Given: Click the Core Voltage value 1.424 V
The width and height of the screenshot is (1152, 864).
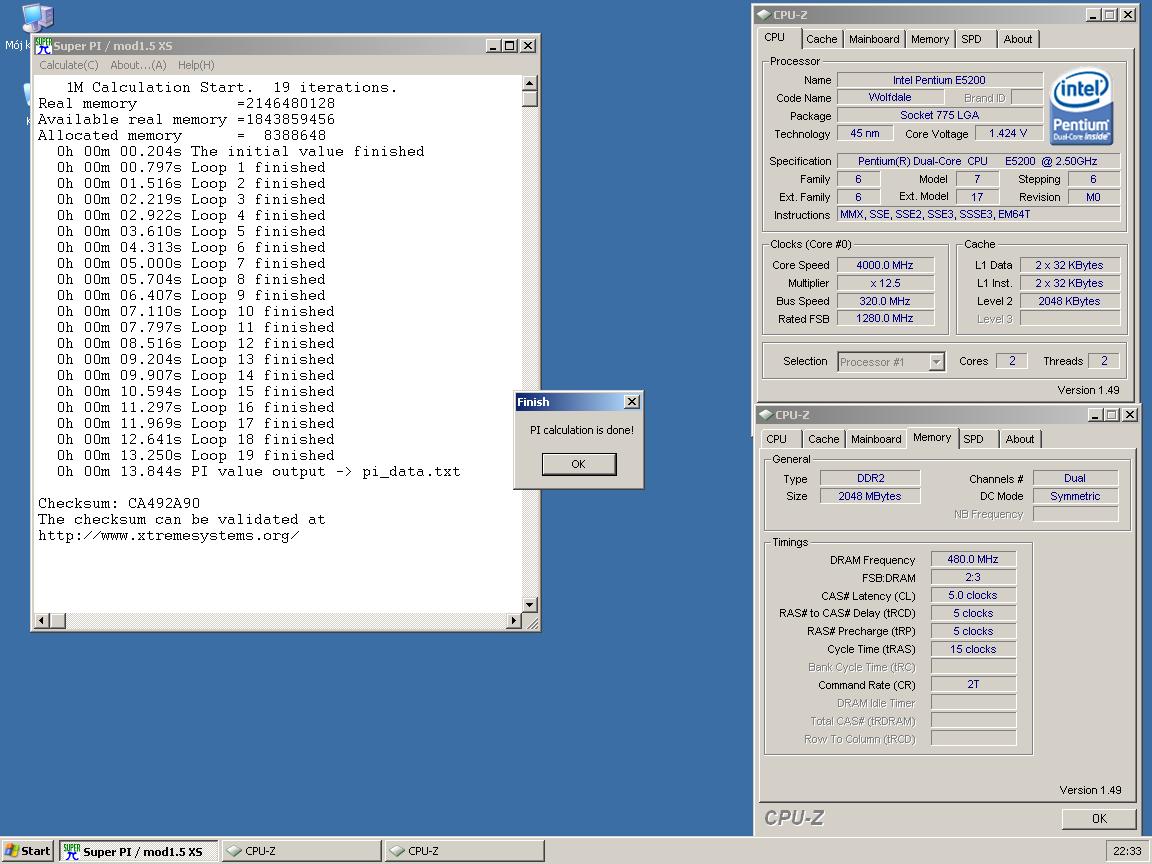Looking at the screenshot, I should click(x=1007, y=133).
